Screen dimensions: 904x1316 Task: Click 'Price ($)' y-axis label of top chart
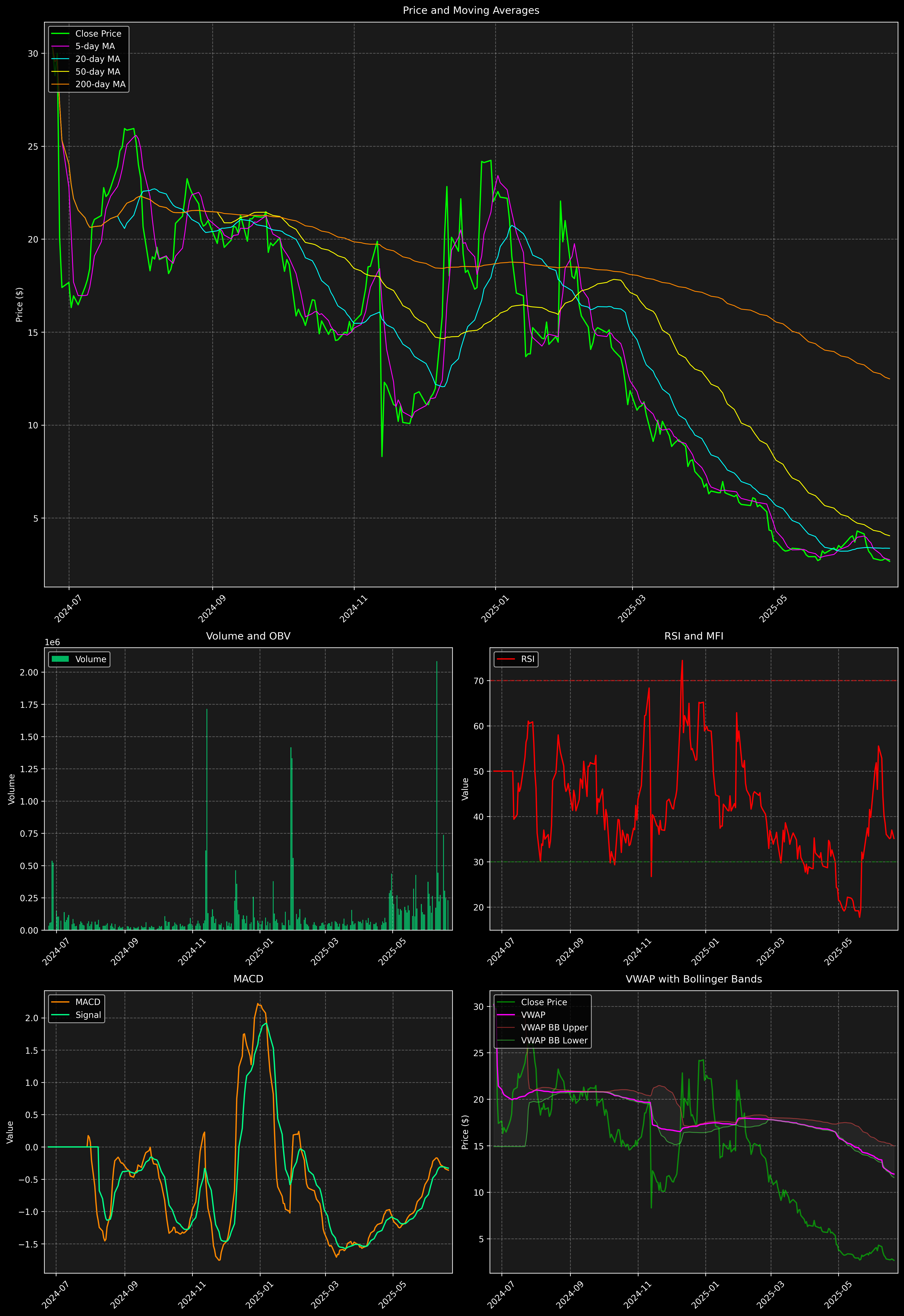tap(19, 305)
